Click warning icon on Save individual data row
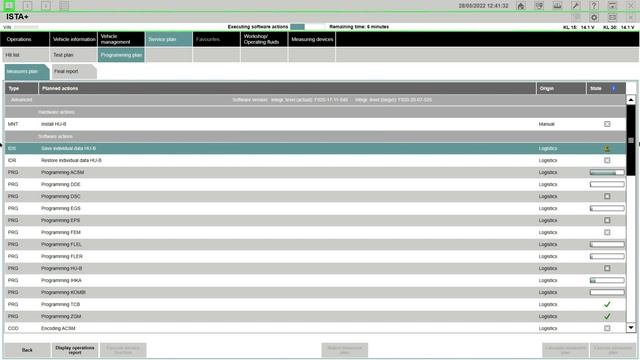This screenshot has width=640, height=360. 607,148
